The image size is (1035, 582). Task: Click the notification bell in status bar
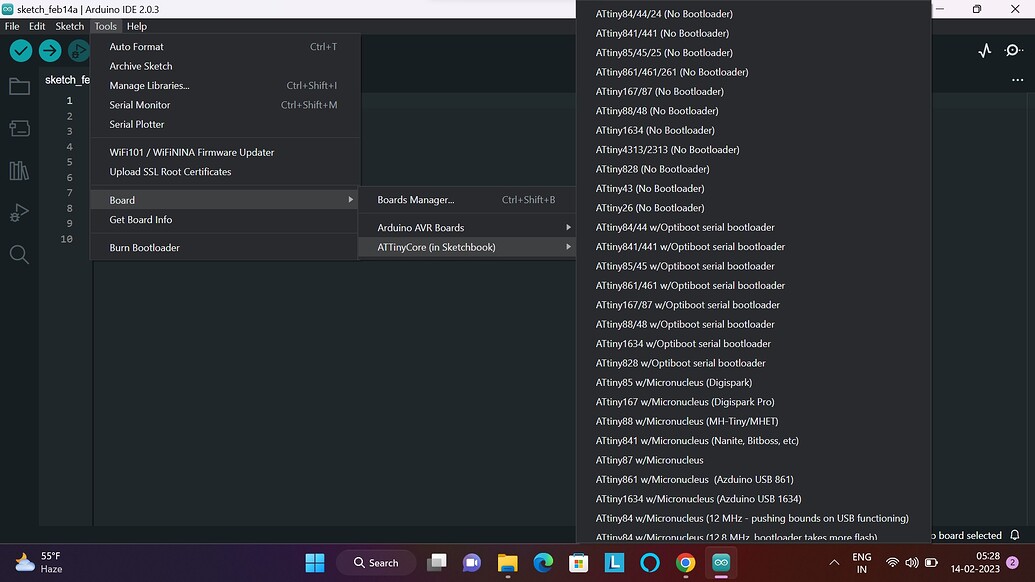[1015, 535]
